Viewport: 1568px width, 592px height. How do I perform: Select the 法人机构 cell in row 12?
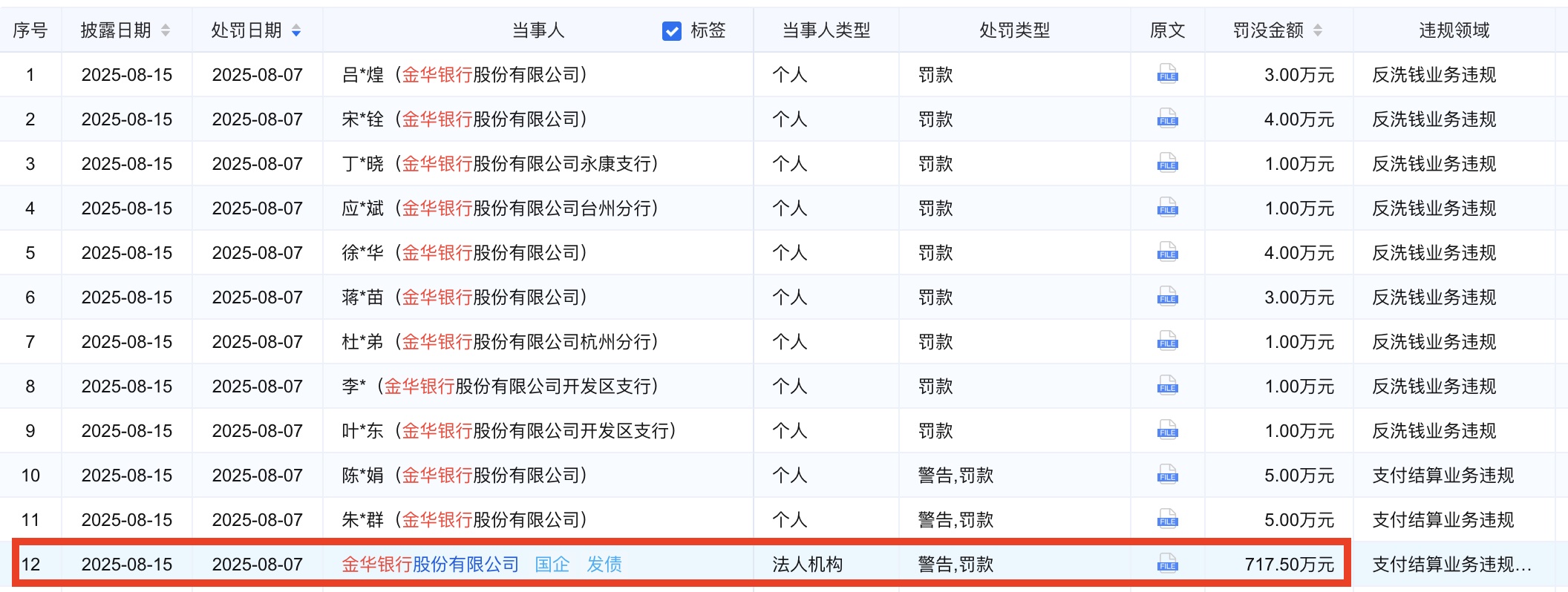[x=808, y=565]
